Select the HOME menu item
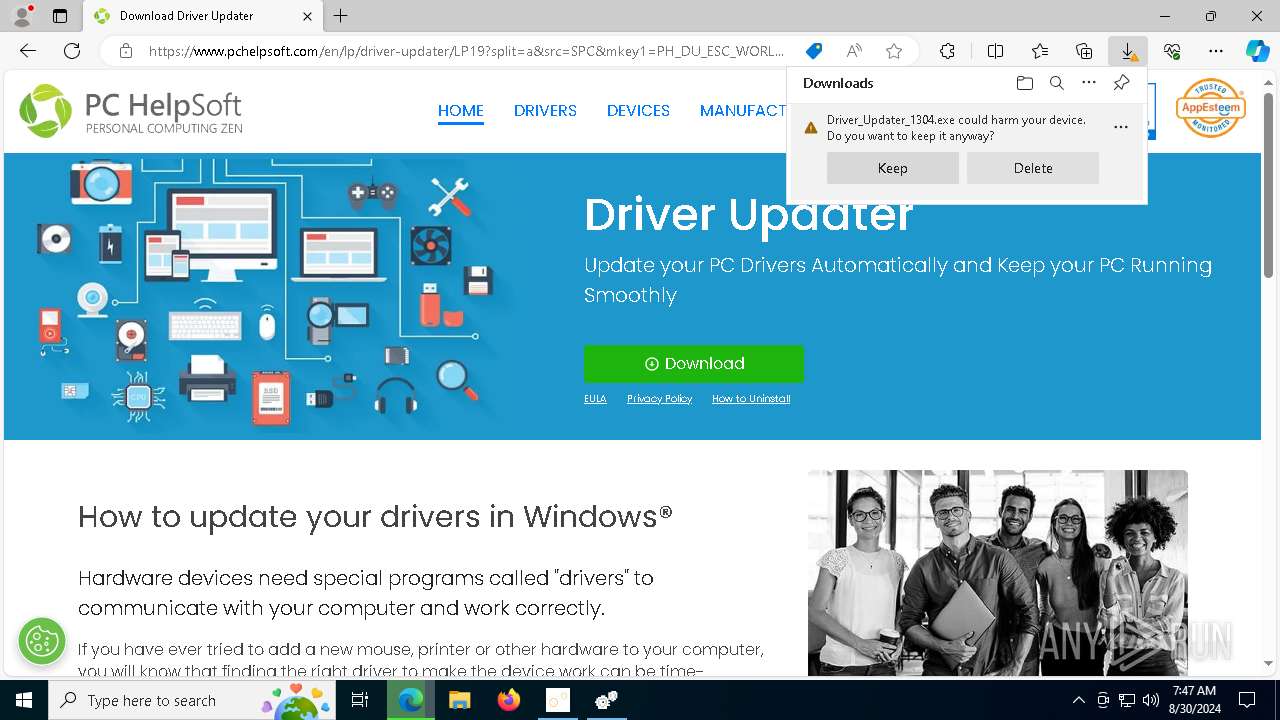1280x720 pixels. point(461,111)
